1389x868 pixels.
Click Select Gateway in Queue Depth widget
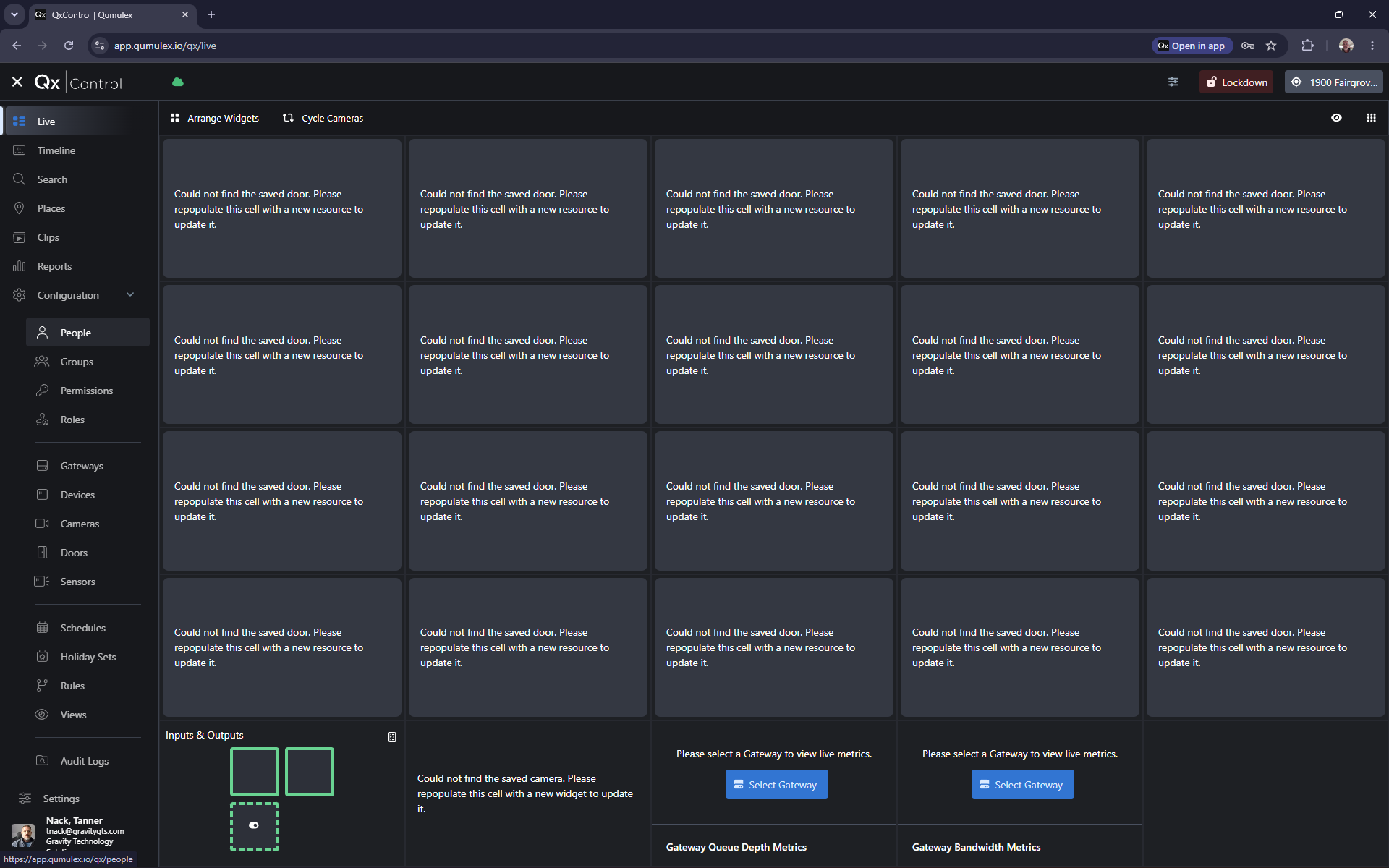pyautogui.click(x=776, y=785)
